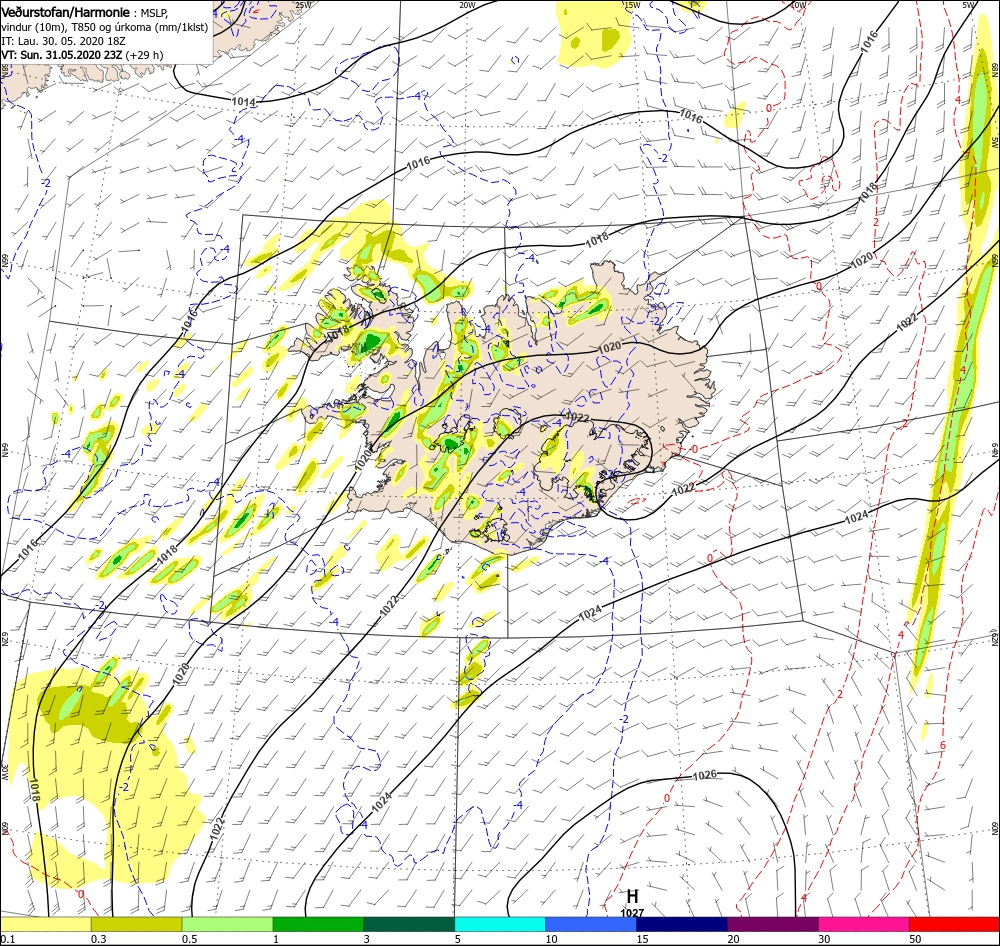1000x946 pixels.
Task: Click the red '6' isotherm label
Action: tap(943, 746)
